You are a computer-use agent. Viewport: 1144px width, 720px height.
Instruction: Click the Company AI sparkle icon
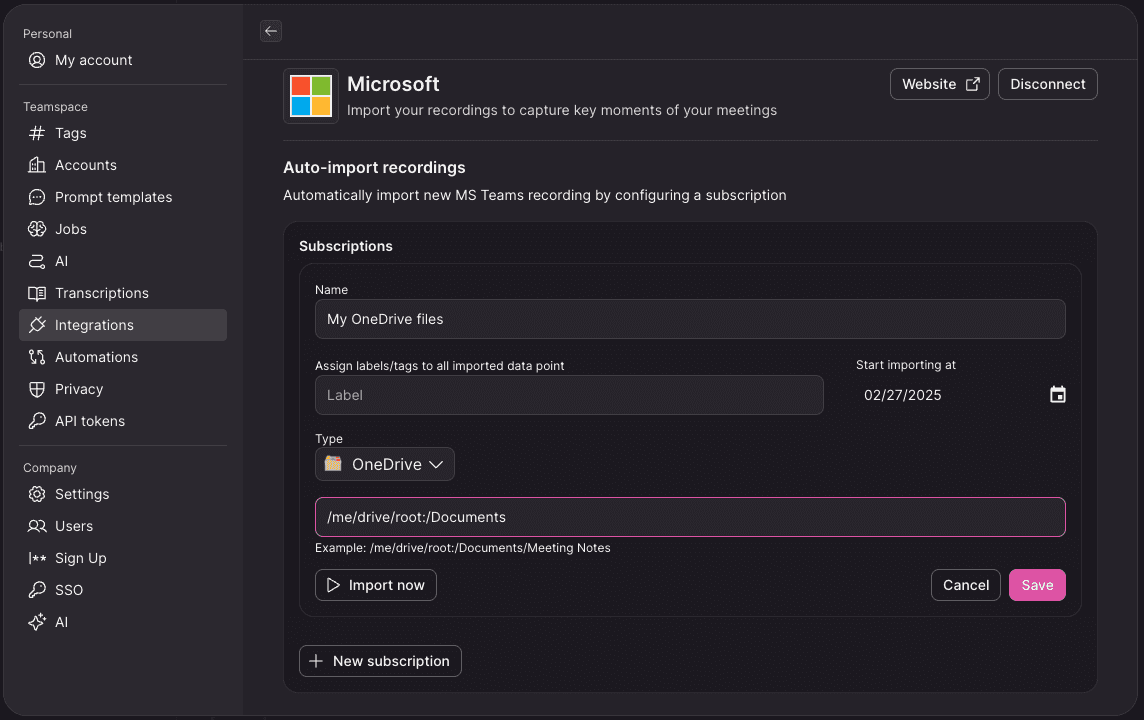pos(36,622)
